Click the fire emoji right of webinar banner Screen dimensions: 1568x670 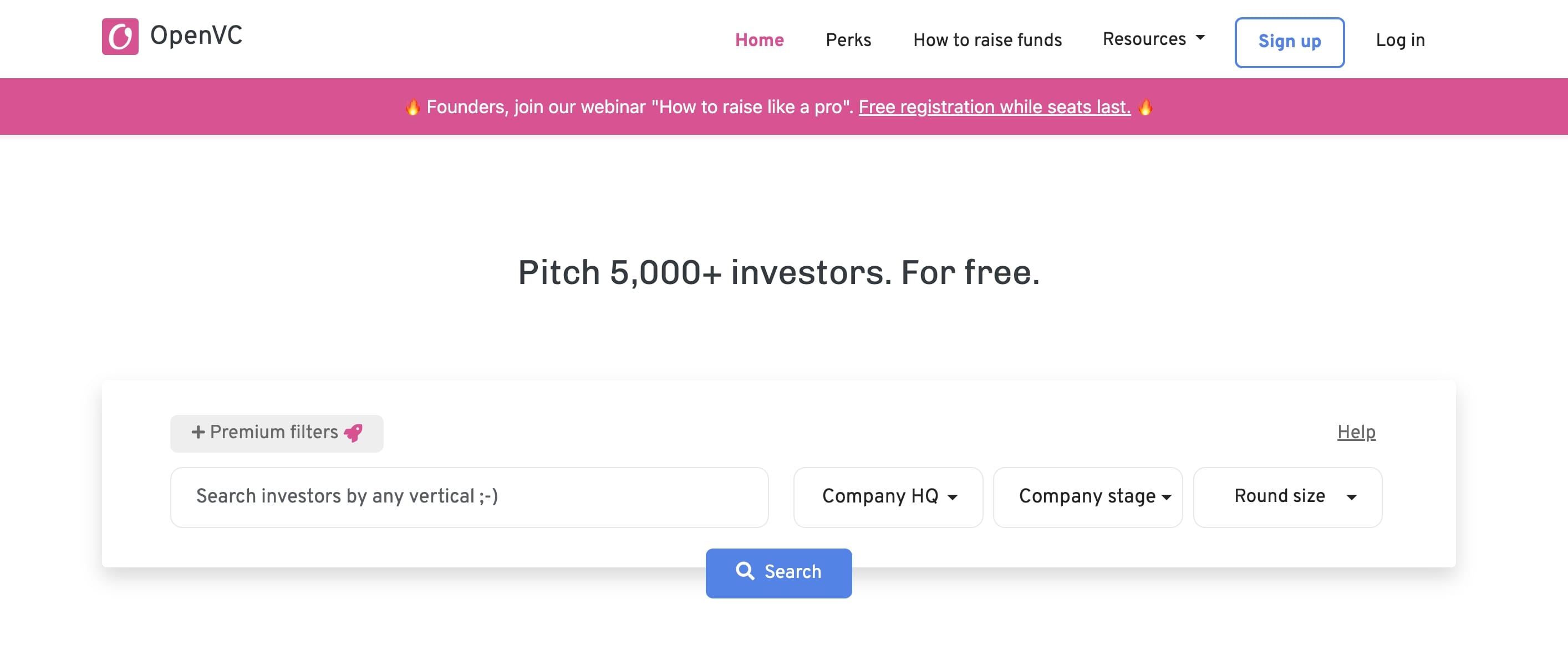point(1145,107)
